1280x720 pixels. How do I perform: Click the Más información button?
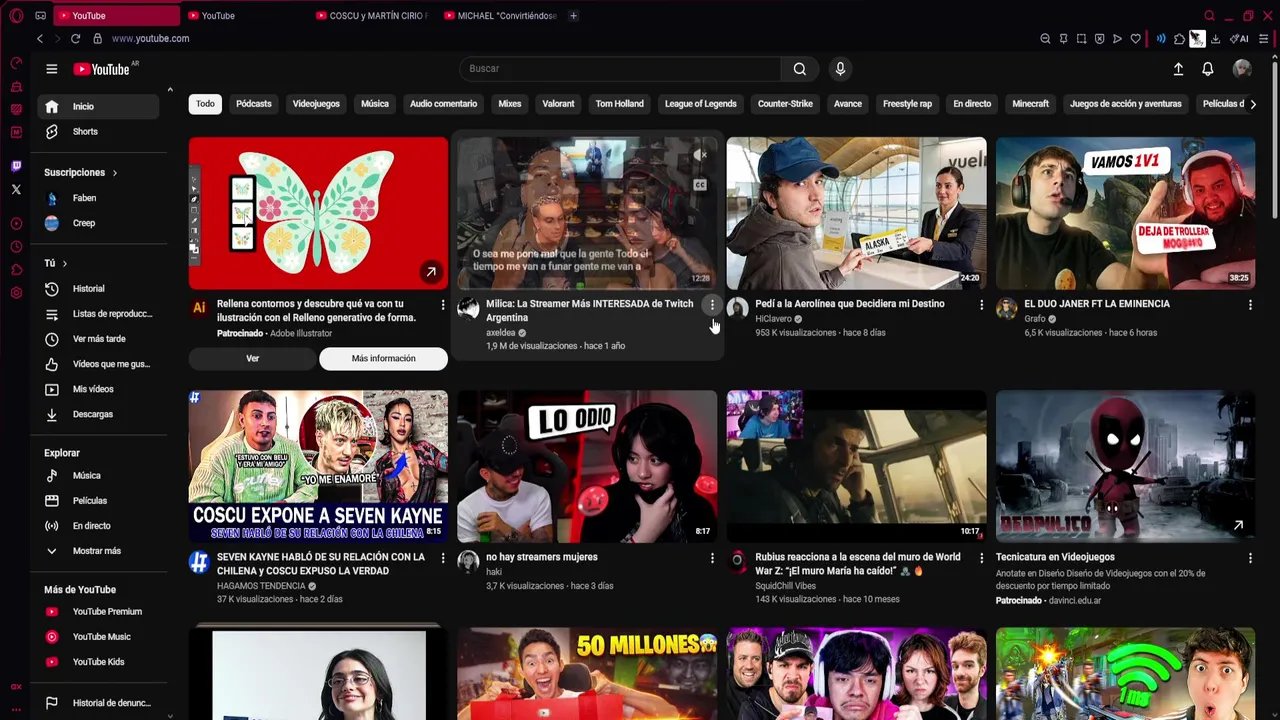pyautogui.click(x=383, y=358)
